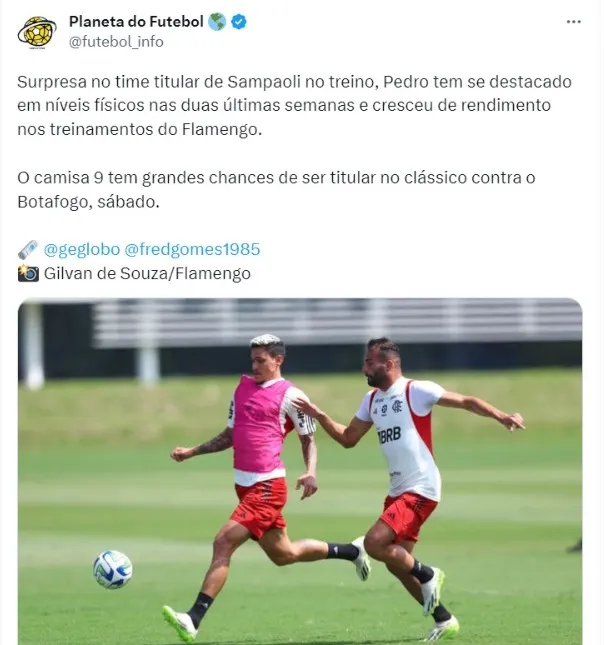The width and height of the screenshot is (604, 645).
Task: Open the Planeta do Futebol profile avatar
Action: (37, 32)
